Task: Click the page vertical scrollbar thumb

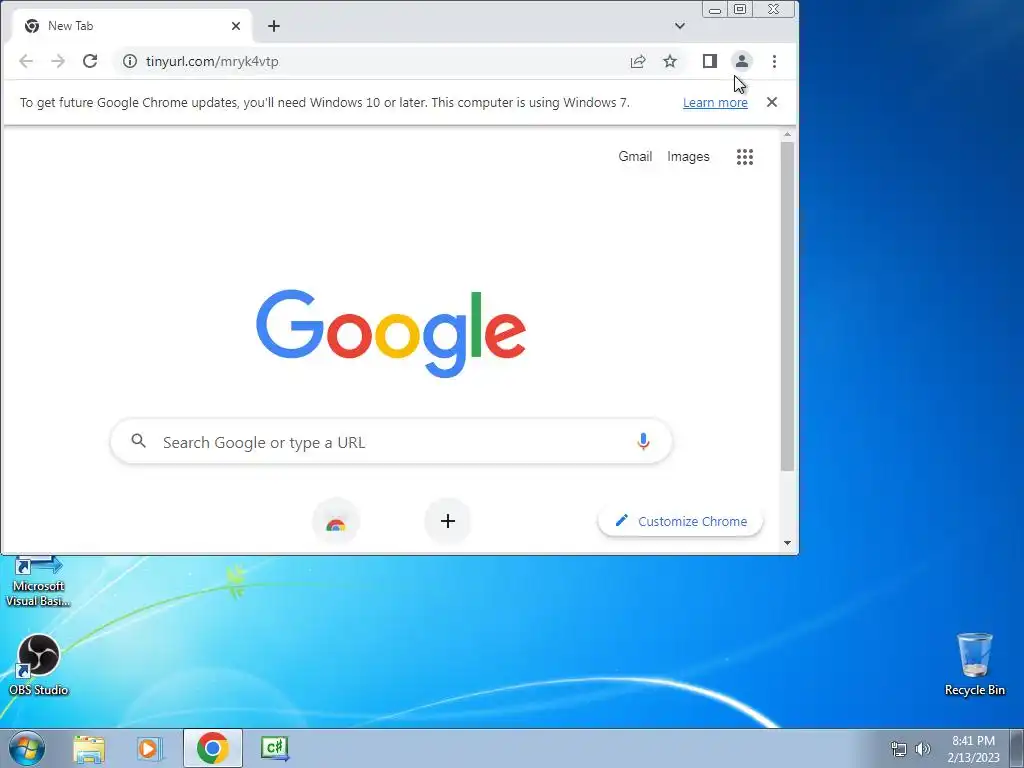Action: click(787, 306)
